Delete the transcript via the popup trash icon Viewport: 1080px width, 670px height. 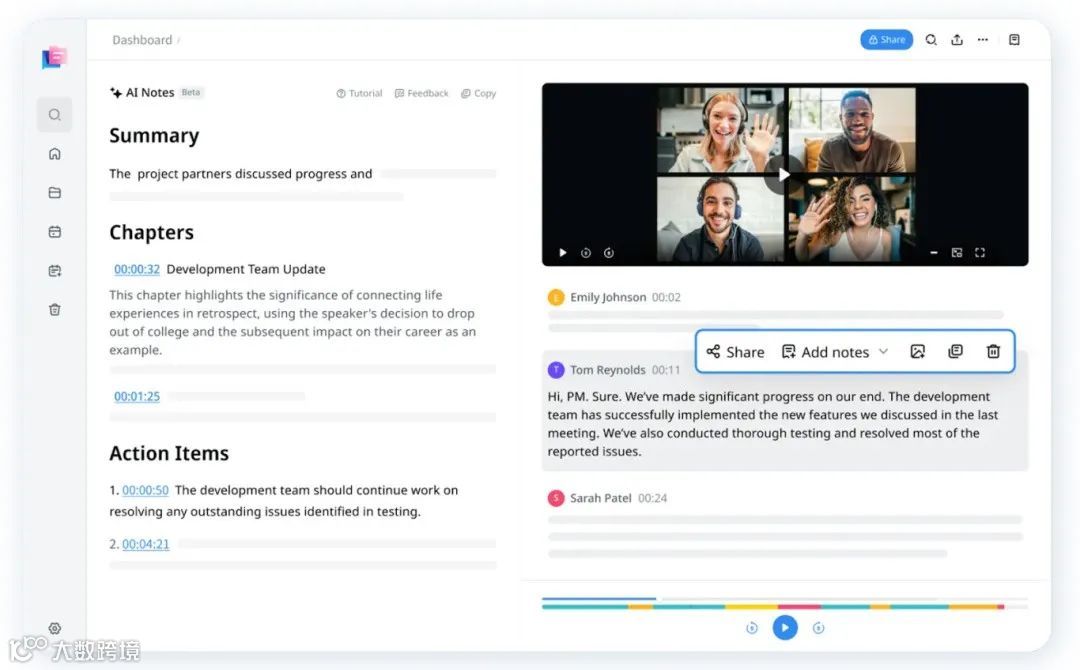click(x=993, y=352)
